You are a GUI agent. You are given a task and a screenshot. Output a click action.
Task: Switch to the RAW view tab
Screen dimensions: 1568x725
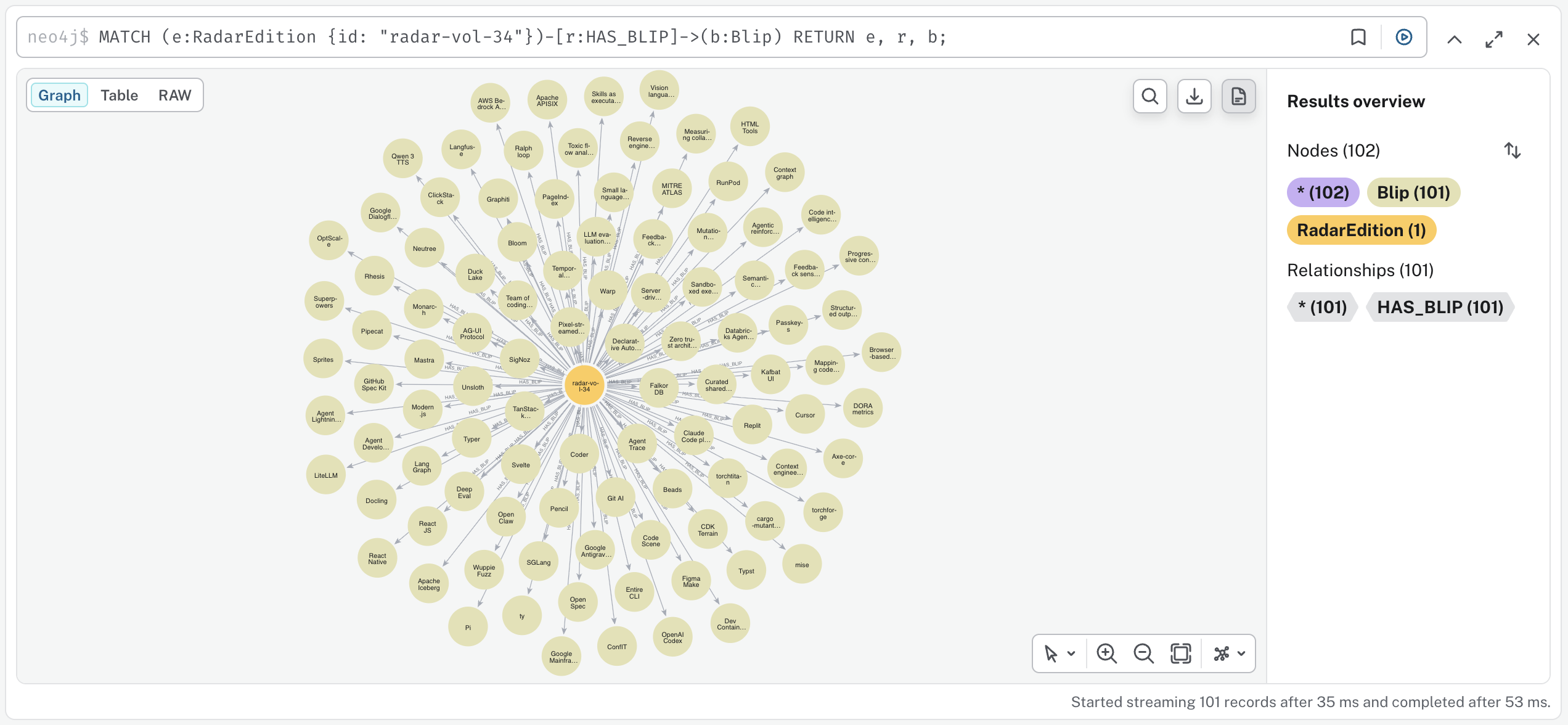(x=174, y=96)
